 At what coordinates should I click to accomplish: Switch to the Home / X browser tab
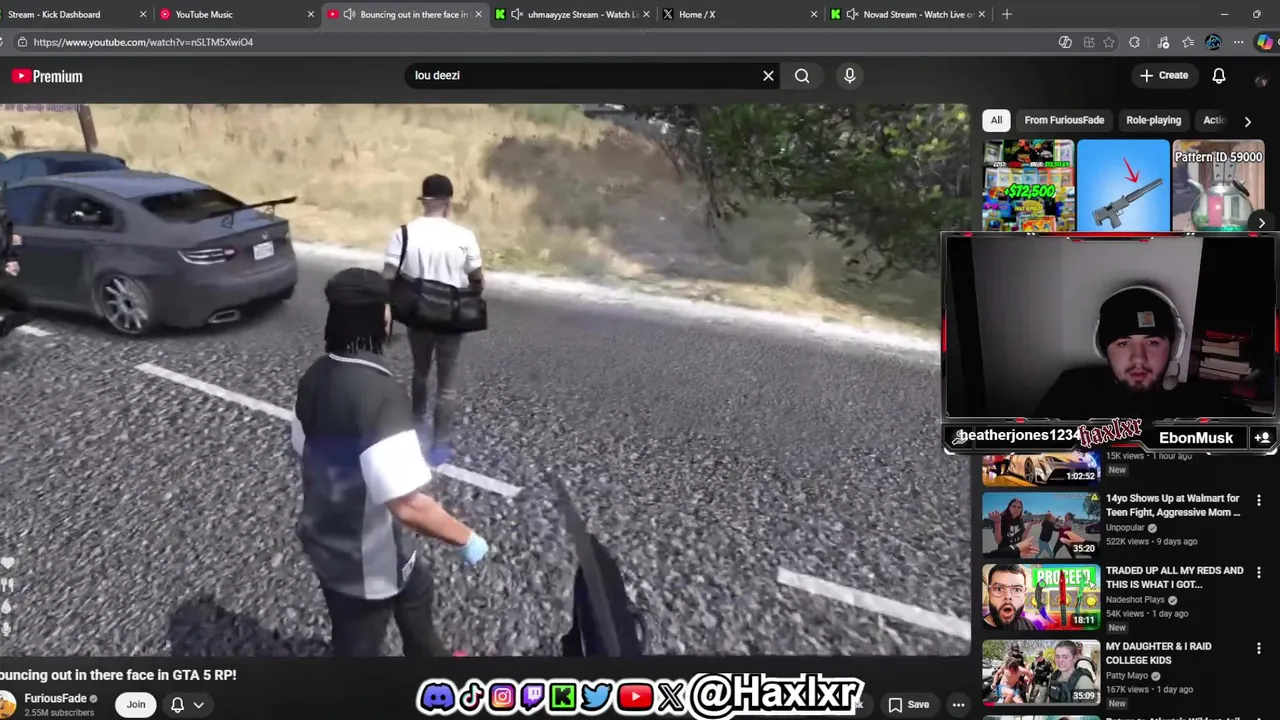738,14
